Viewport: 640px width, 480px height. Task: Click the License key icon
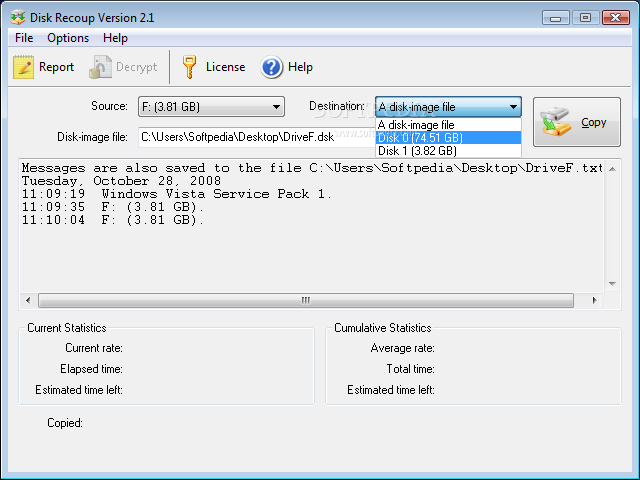(x=189, y=67)
